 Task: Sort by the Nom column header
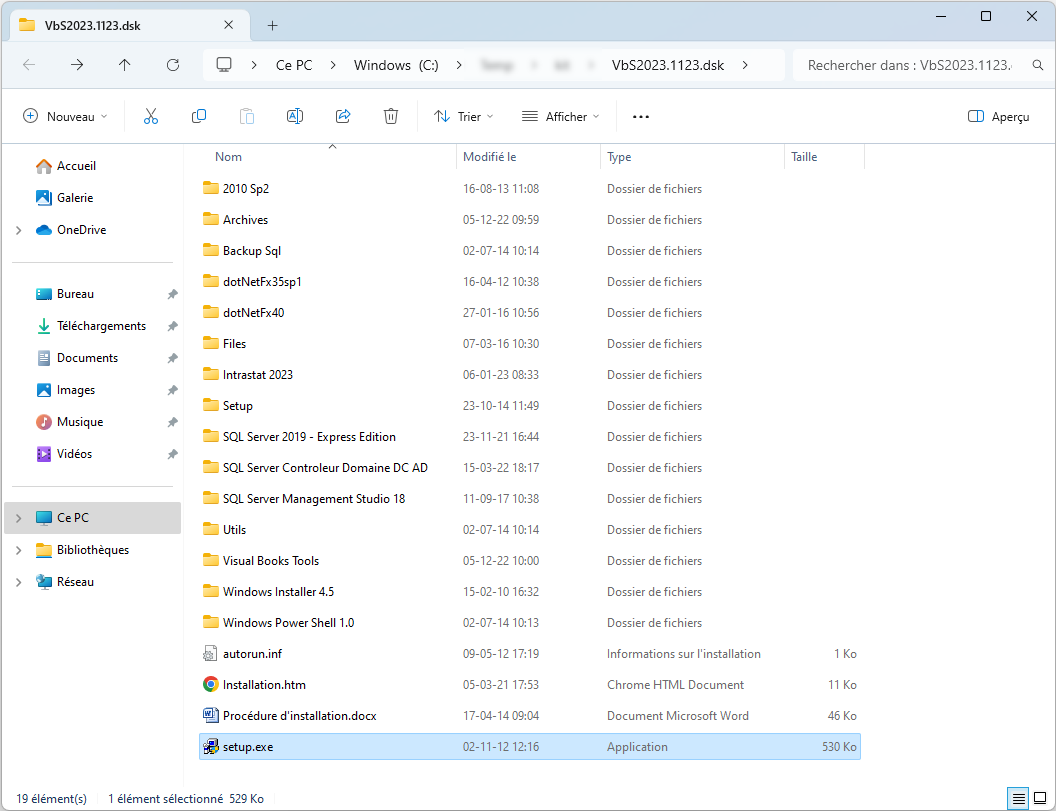click(x=228, y=157)
